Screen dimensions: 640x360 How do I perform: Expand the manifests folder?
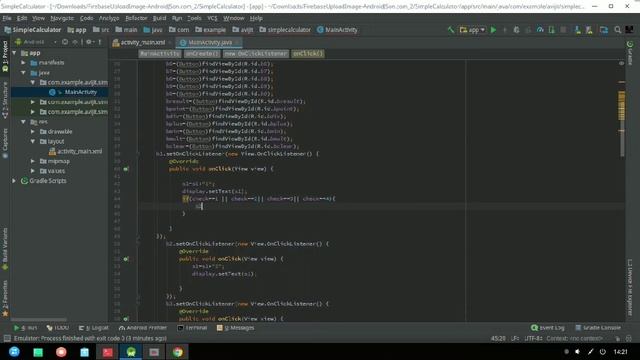point(23,63)
